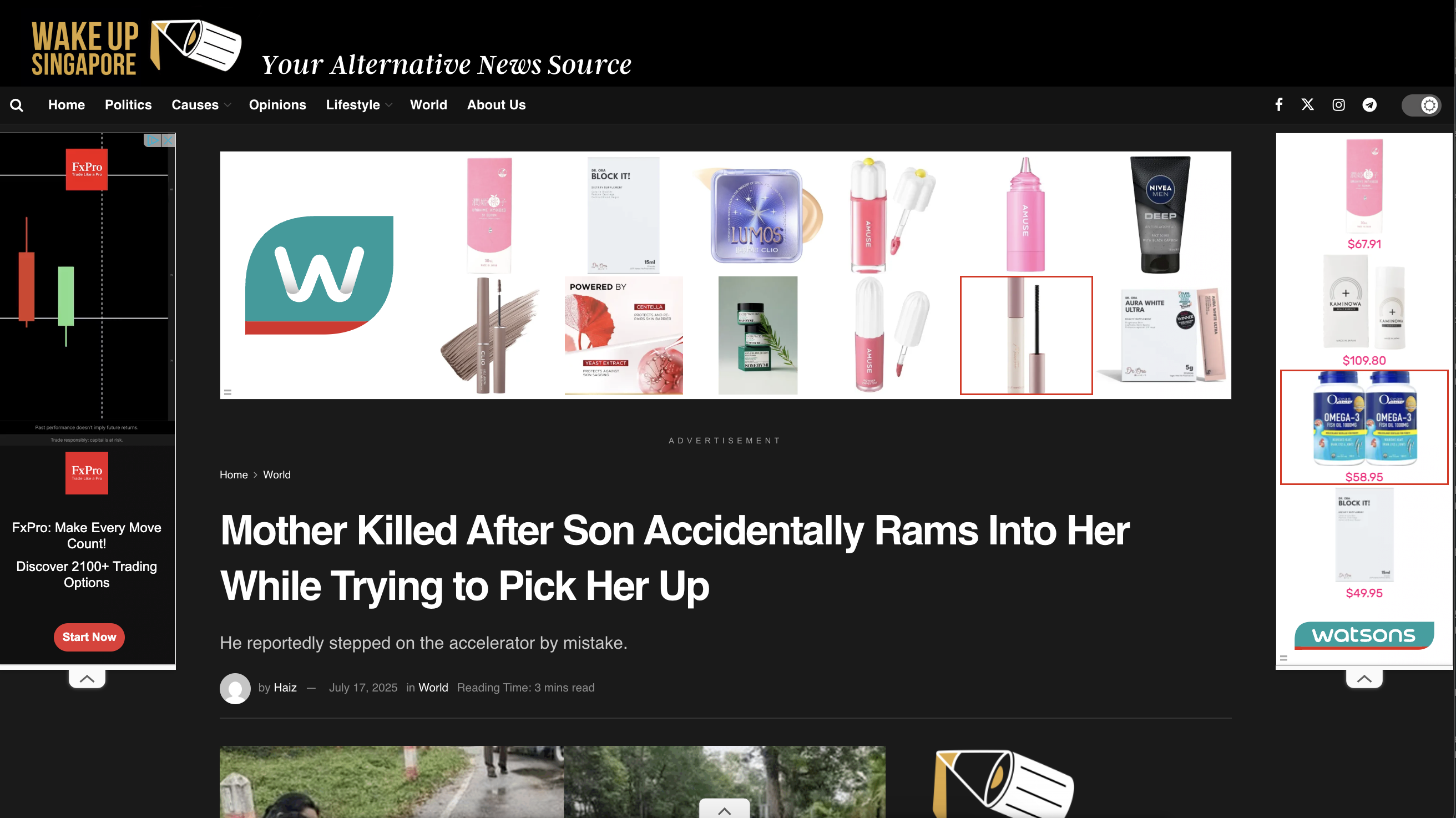The image size is (1456, 818).
Task: Go to the Opinions menu item
Action: click(277, 104)
